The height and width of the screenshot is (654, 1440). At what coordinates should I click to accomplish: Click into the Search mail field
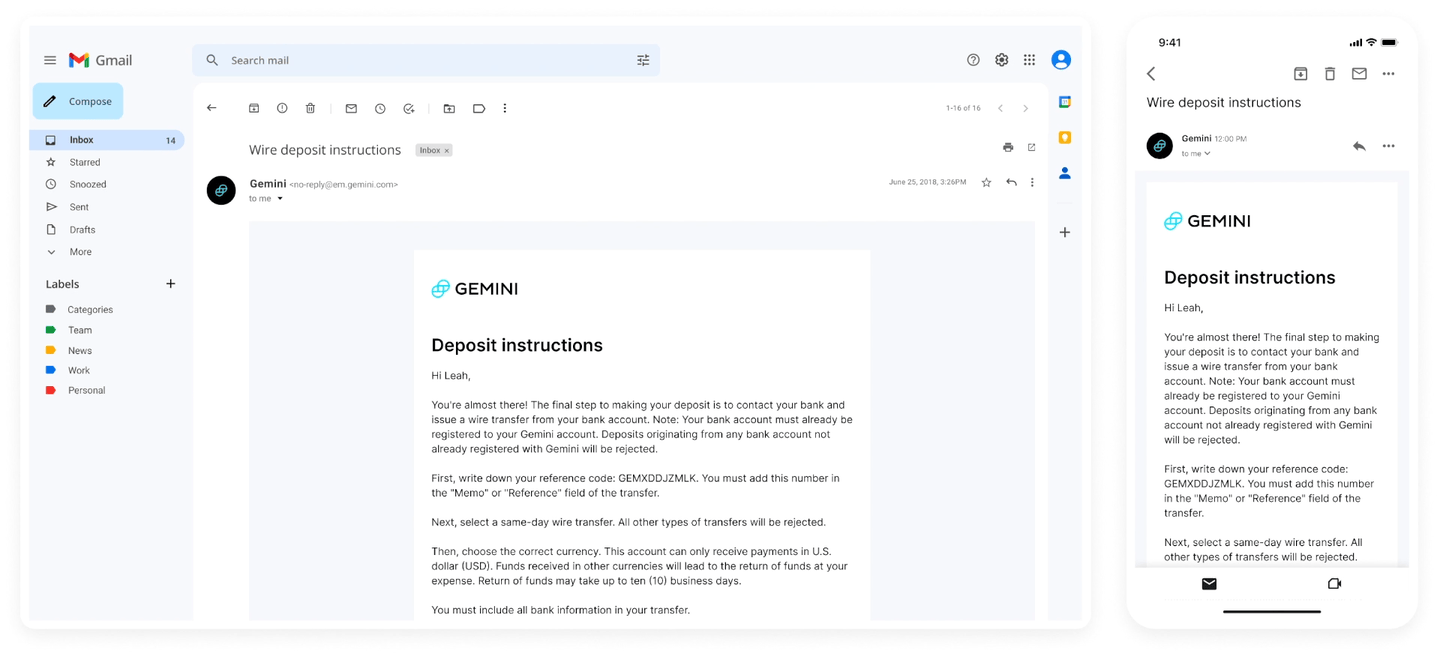pyautogui.click(x=425, y=60)
